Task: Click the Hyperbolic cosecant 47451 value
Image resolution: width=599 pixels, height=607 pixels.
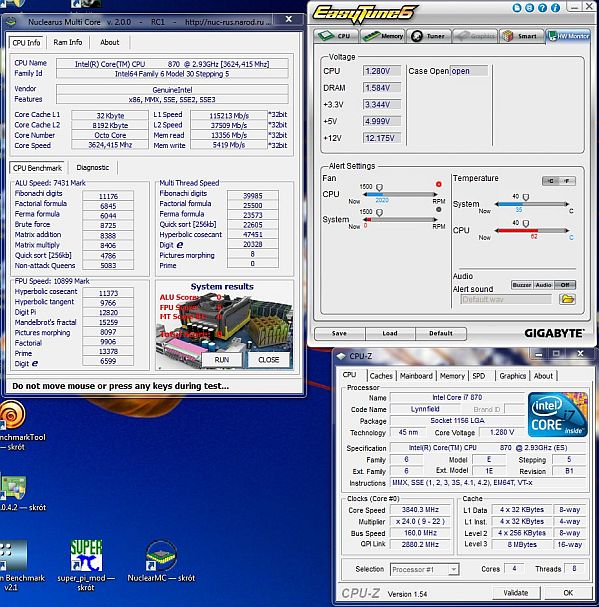Action: 252,235
